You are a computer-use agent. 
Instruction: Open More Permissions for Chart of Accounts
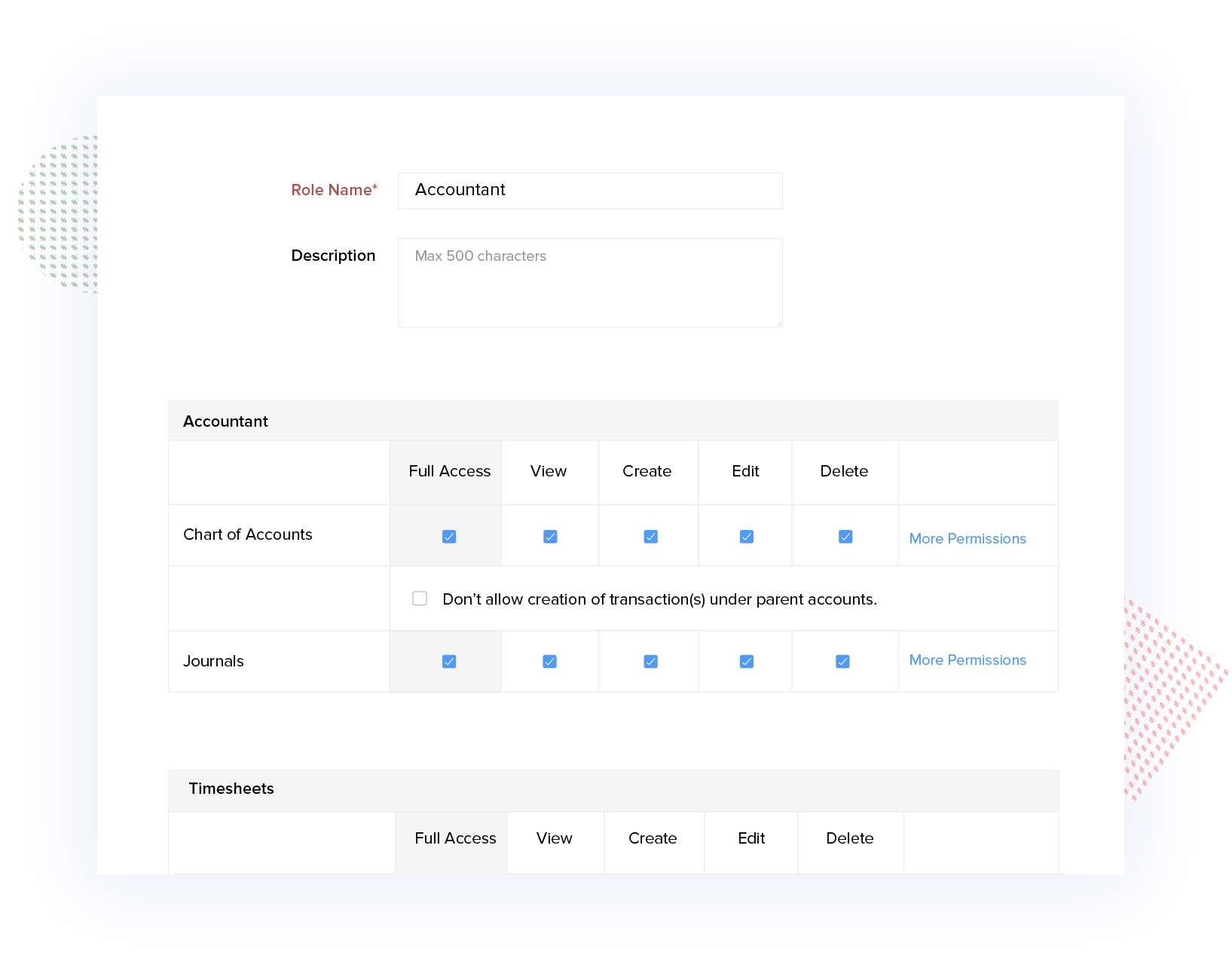point(968,538)
